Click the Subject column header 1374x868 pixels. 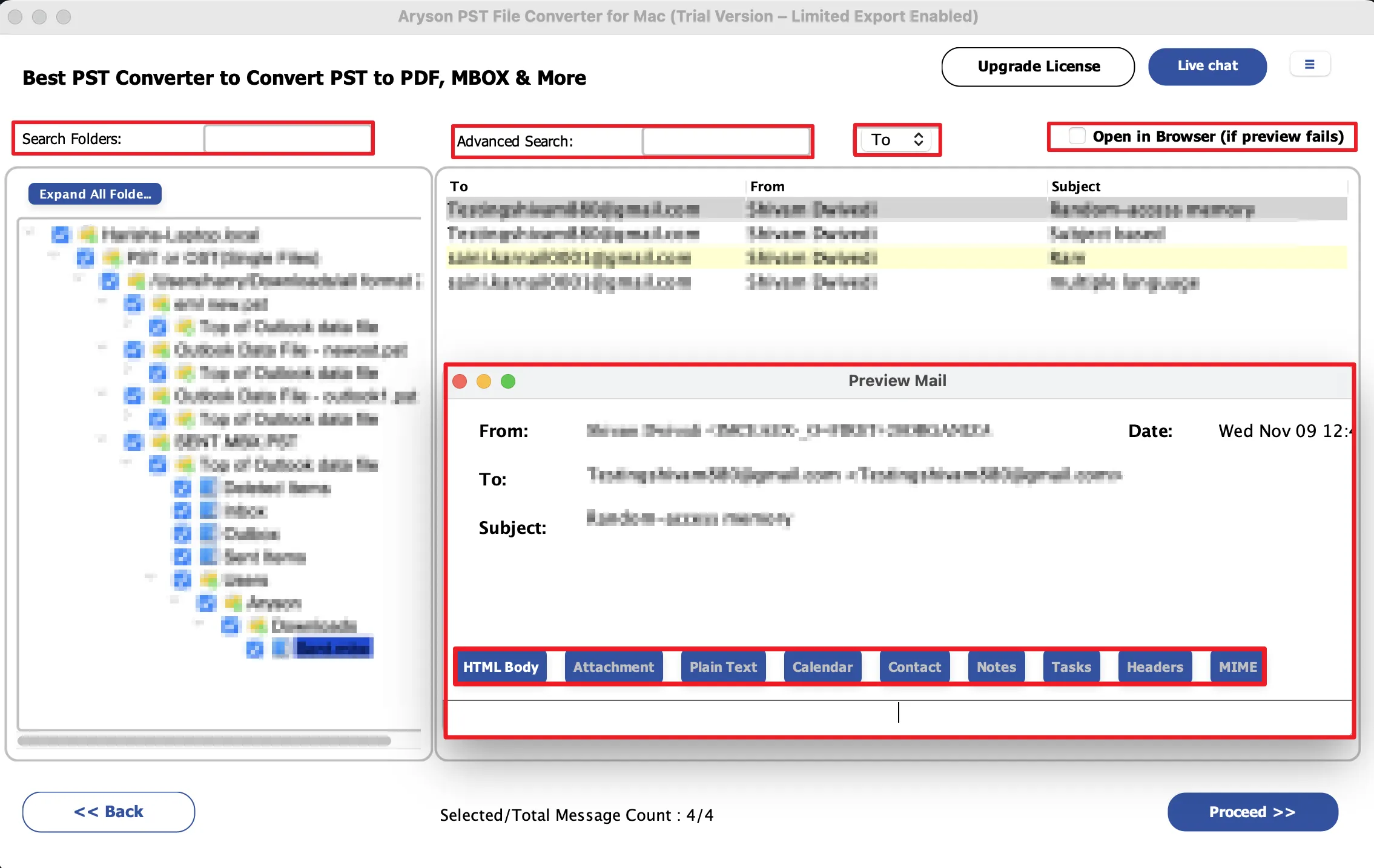[x=1197, y=186]
